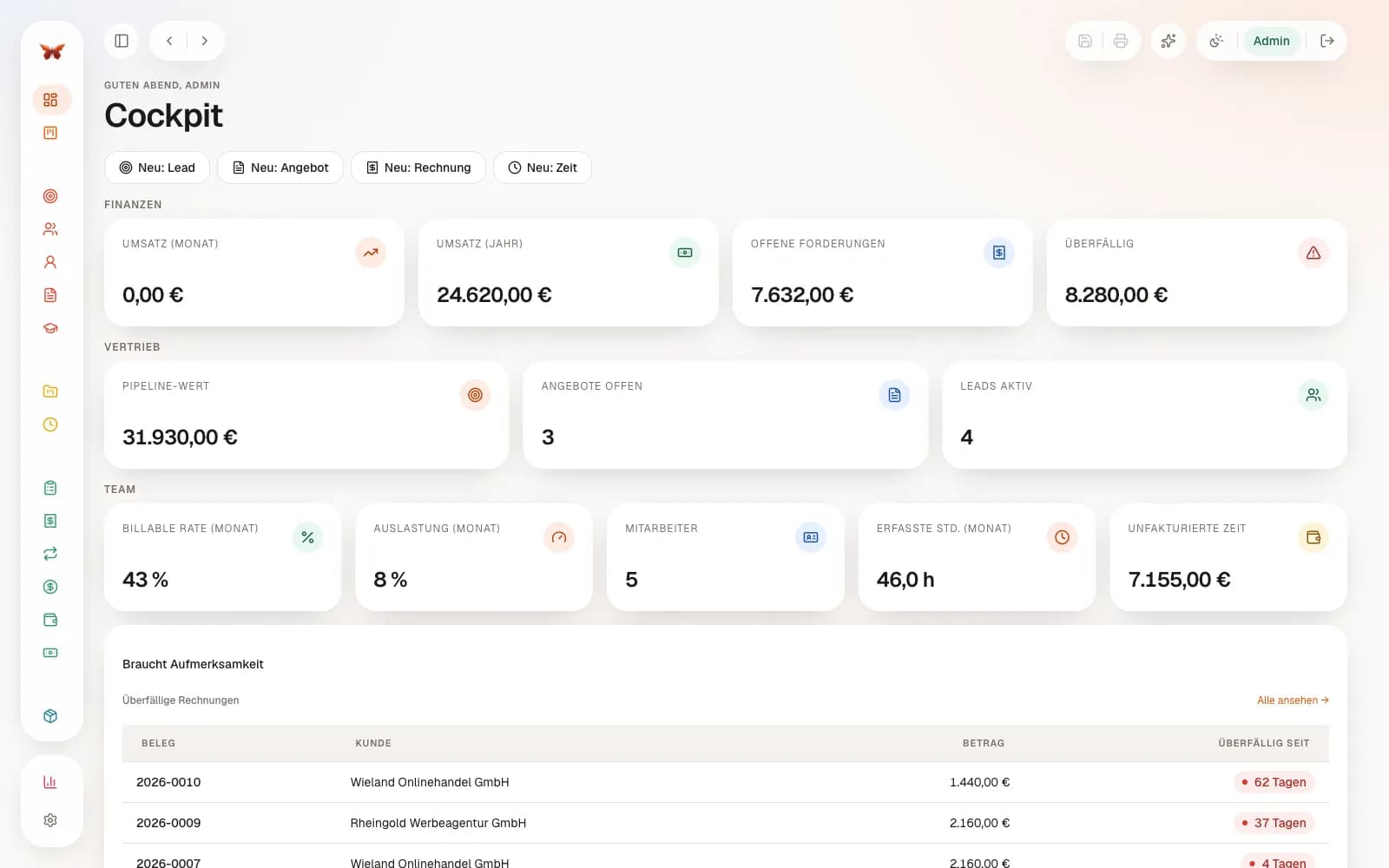
Task: Click Rheingold Werbeagentur GmbH customer
Action: point(438,823)
